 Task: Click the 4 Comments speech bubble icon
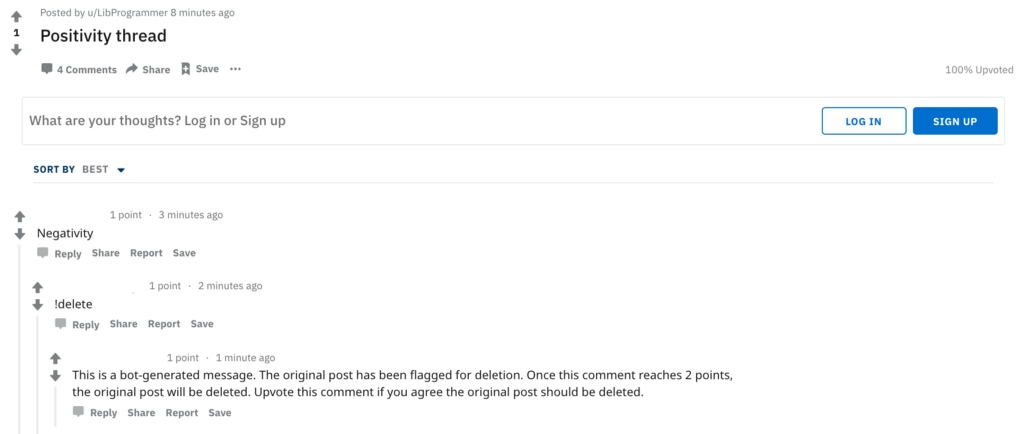click(47, 69)
